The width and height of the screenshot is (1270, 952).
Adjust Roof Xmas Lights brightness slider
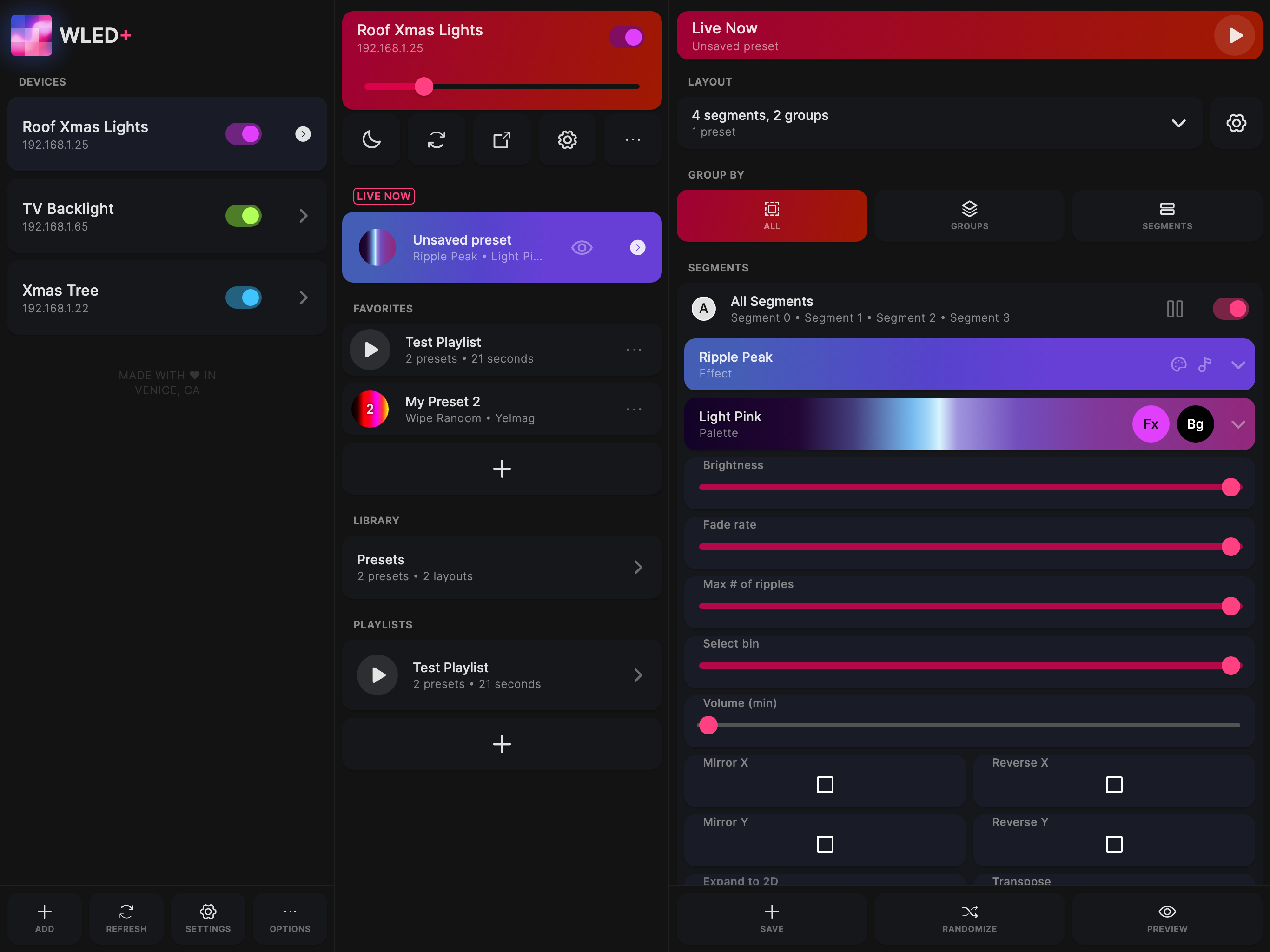tap(502, 86)
